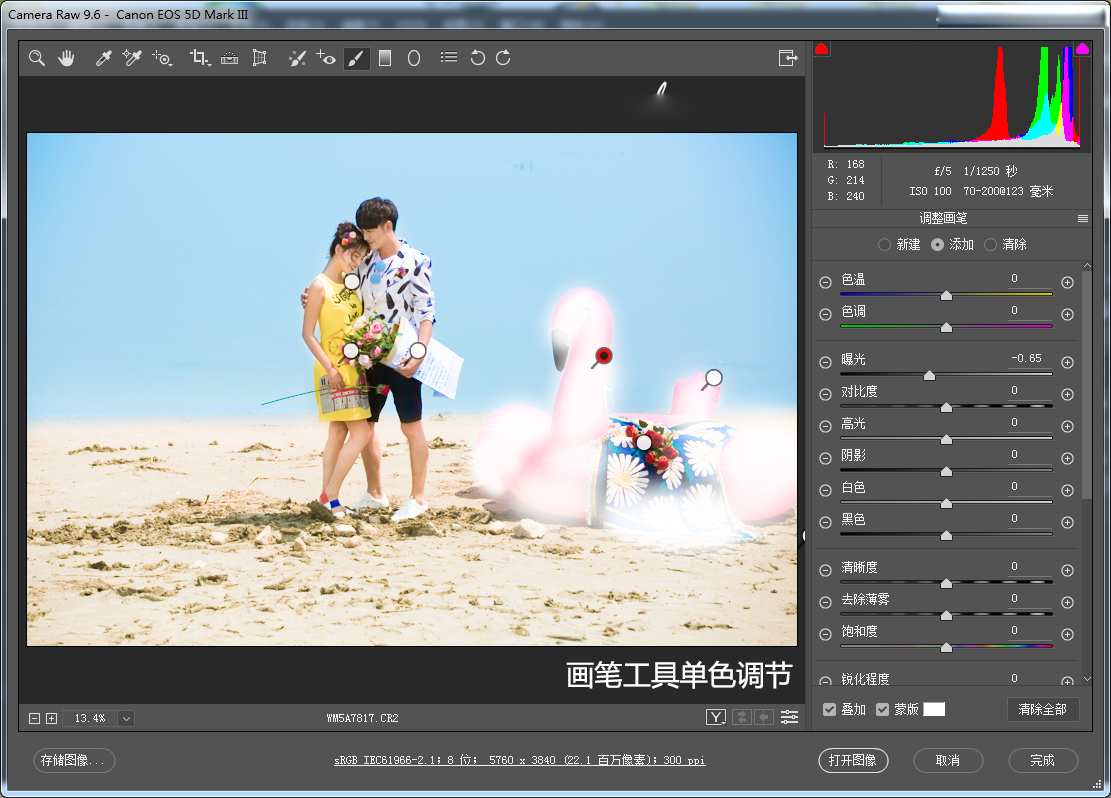
Task: Click 完成 button
Action: click(x=1043, y=760)
